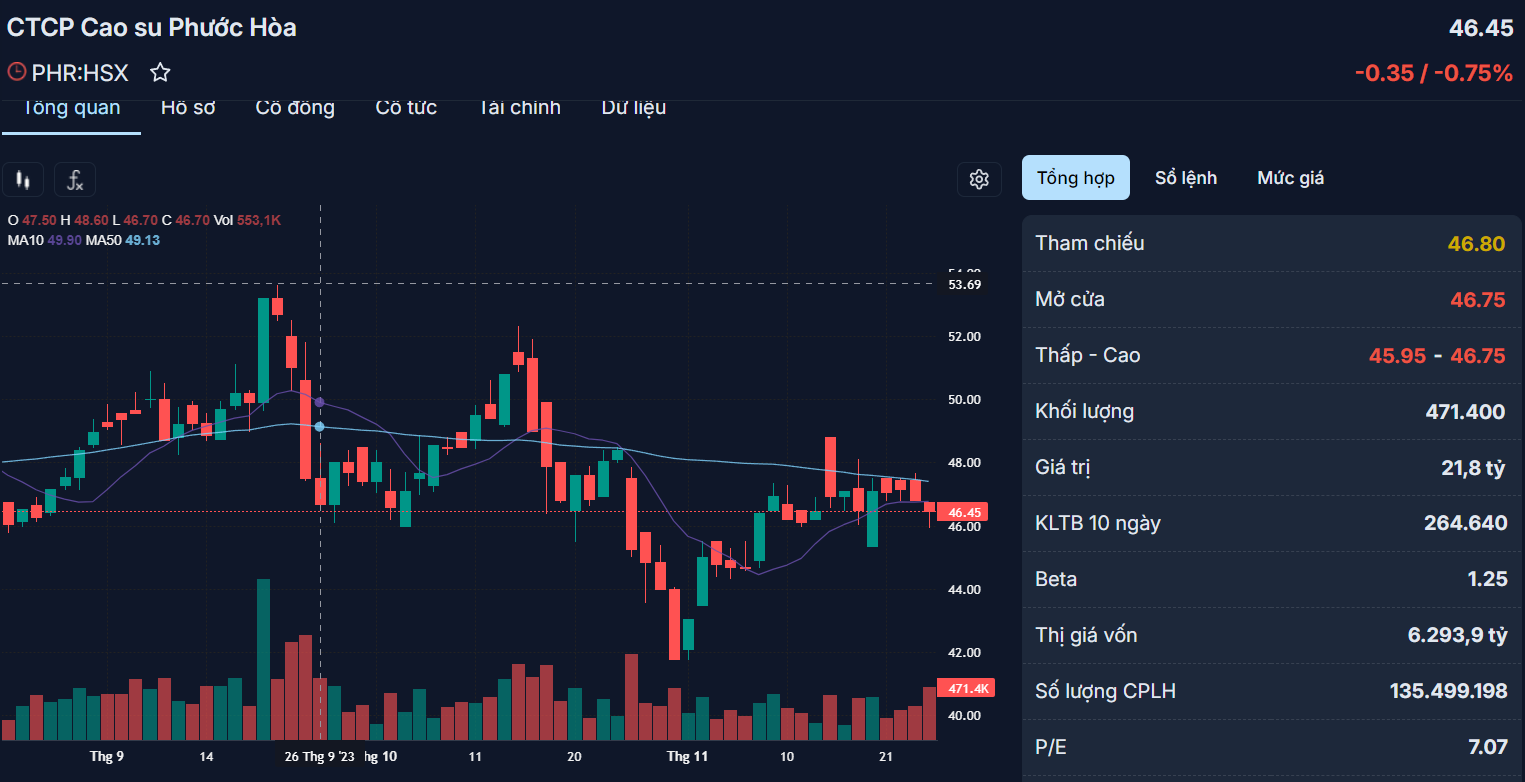
Task: Click the purple MA10 crosshair dot on chart
Action: pos(319,402)
